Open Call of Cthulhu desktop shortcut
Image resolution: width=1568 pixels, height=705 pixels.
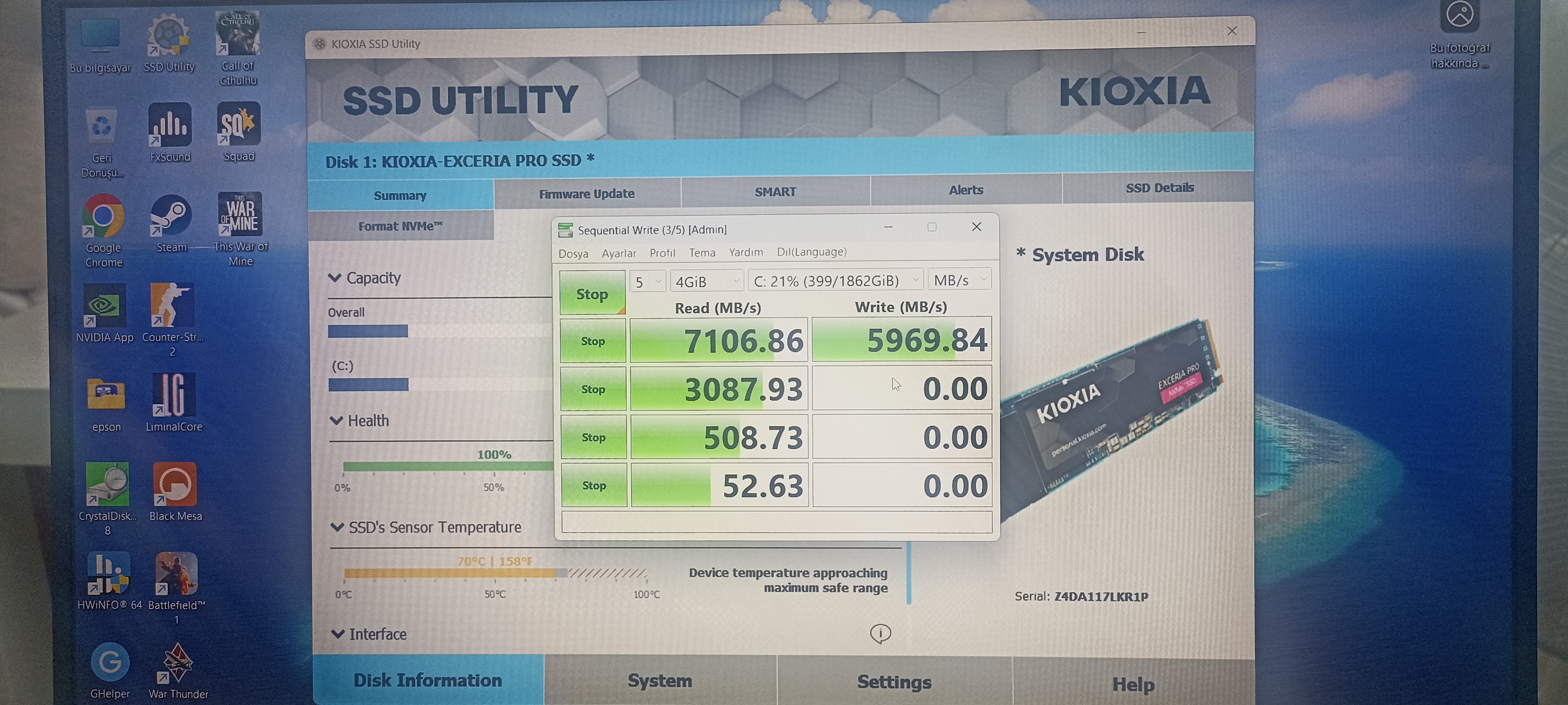point(238,47)
